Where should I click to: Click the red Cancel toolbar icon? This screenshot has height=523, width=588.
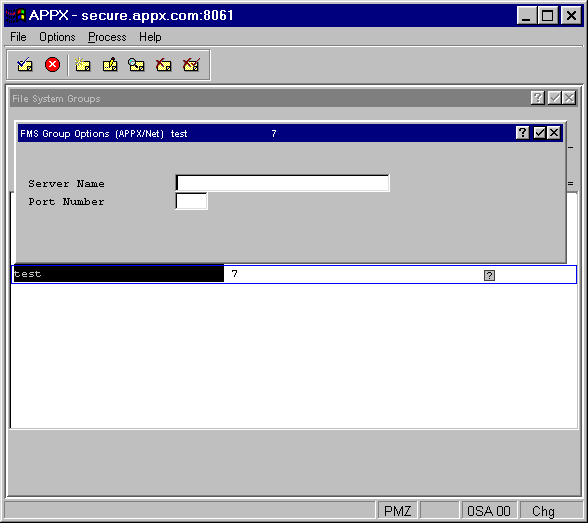pyautogui.click(x=52, y=64)
